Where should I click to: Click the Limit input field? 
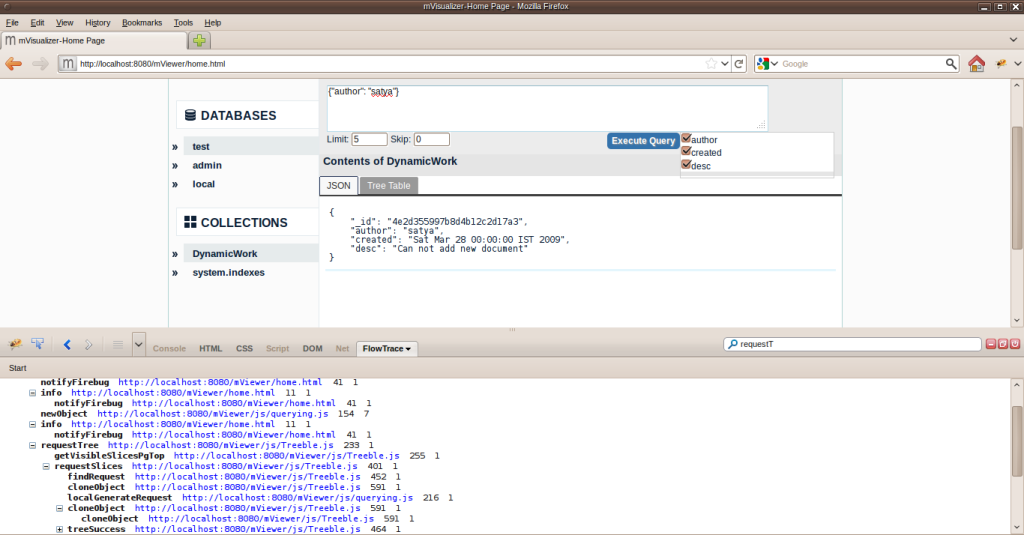(369, 139)
